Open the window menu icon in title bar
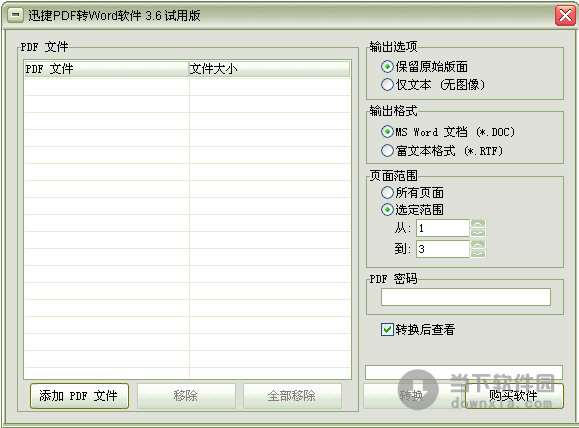The height and width of the screenshot is (428, 579). [16, 15]
